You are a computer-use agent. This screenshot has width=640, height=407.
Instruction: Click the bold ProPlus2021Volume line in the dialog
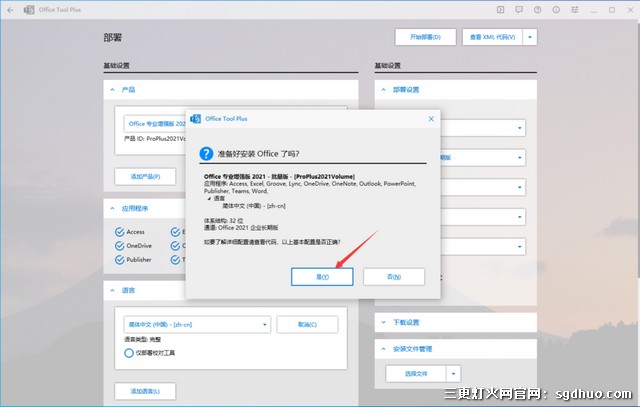click(279, 176)
